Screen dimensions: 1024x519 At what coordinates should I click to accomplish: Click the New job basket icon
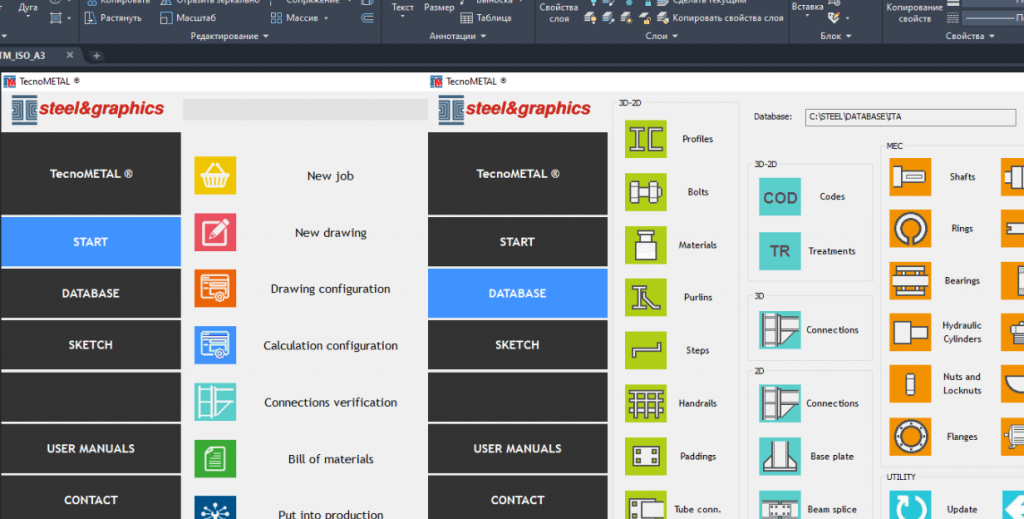[x=215, y=176]
